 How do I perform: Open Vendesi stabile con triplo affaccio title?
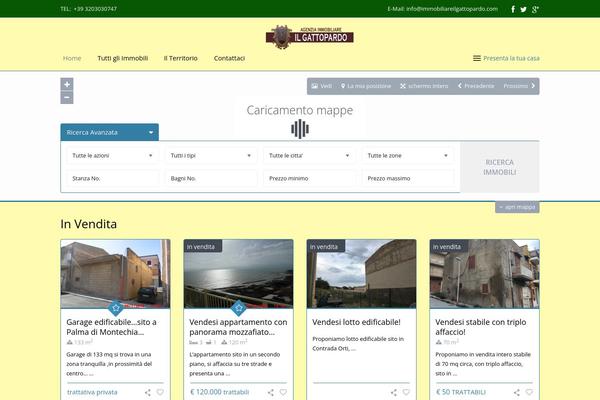click(481, 327)
